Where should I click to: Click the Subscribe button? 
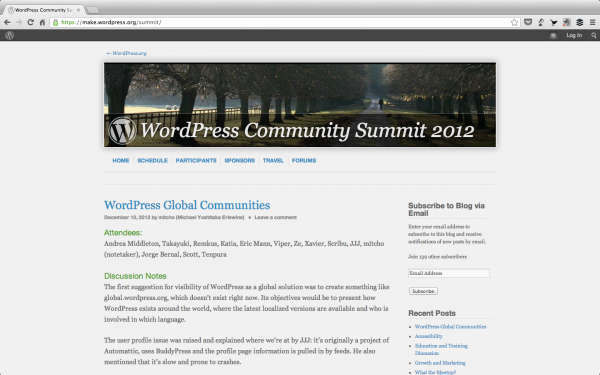coord(423,291)
